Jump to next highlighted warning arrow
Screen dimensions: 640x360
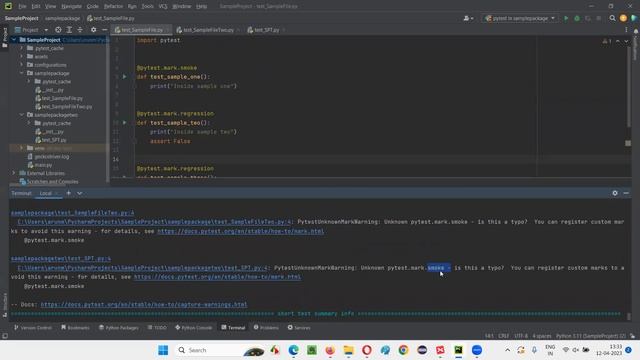pos(626,41)
